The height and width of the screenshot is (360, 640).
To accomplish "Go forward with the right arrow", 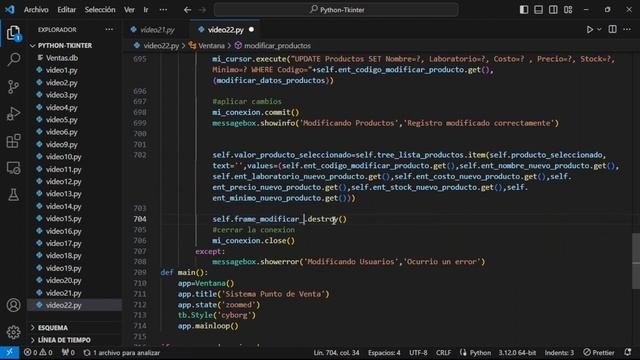I will pos(202,10).
